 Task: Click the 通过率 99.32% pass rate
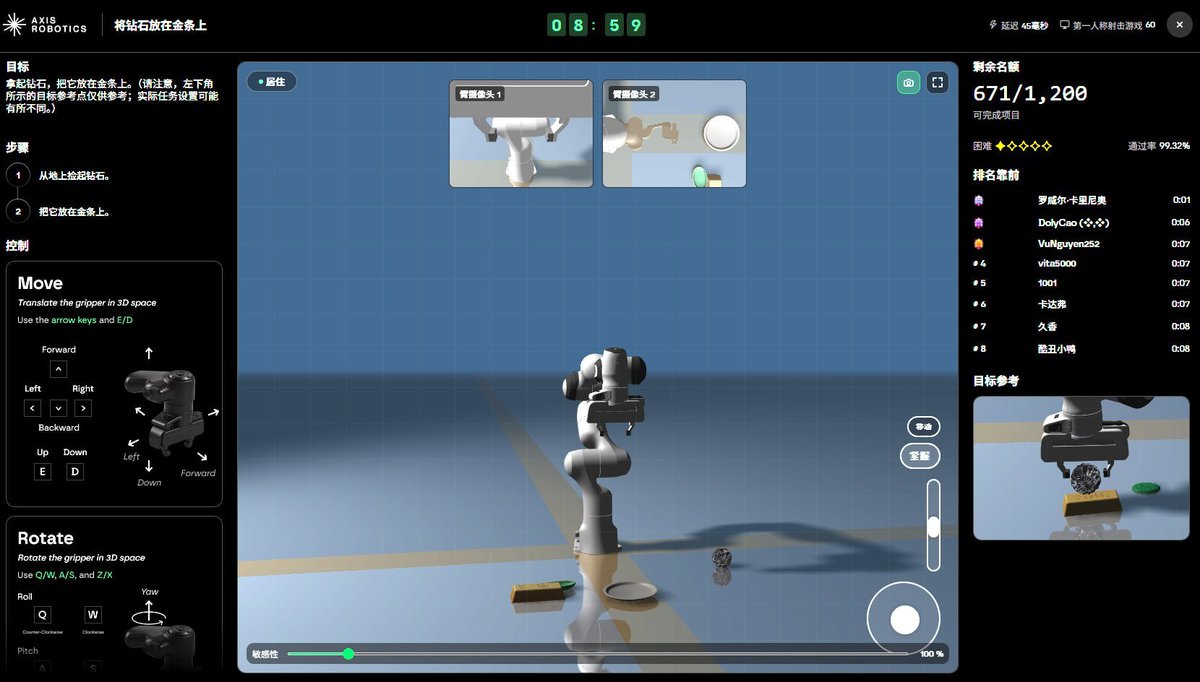coord(1159,146)
